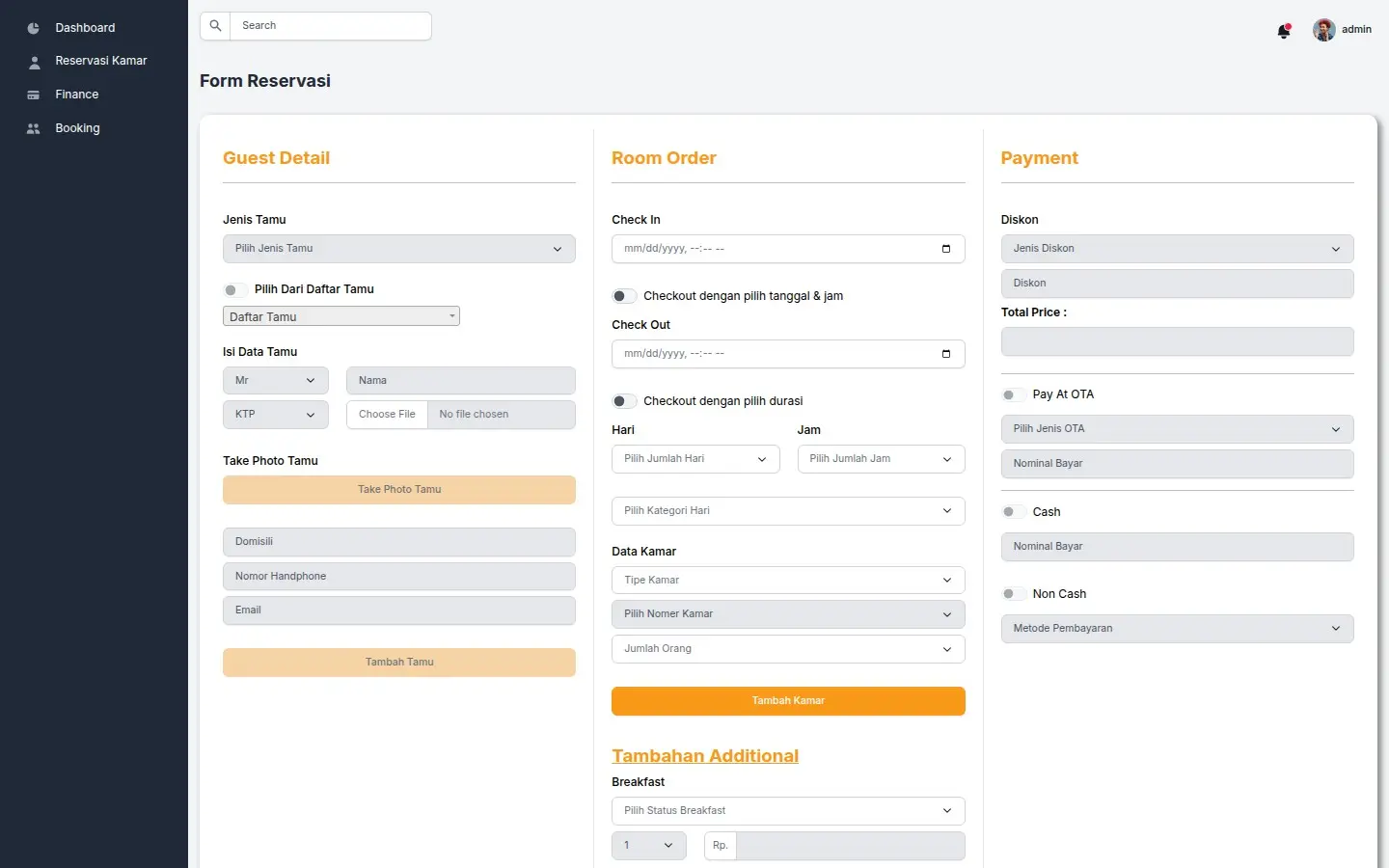Click the Finance card icon
Viewport: 1389px width, 868px height.
pyautogui.click(x=34, y=95)
